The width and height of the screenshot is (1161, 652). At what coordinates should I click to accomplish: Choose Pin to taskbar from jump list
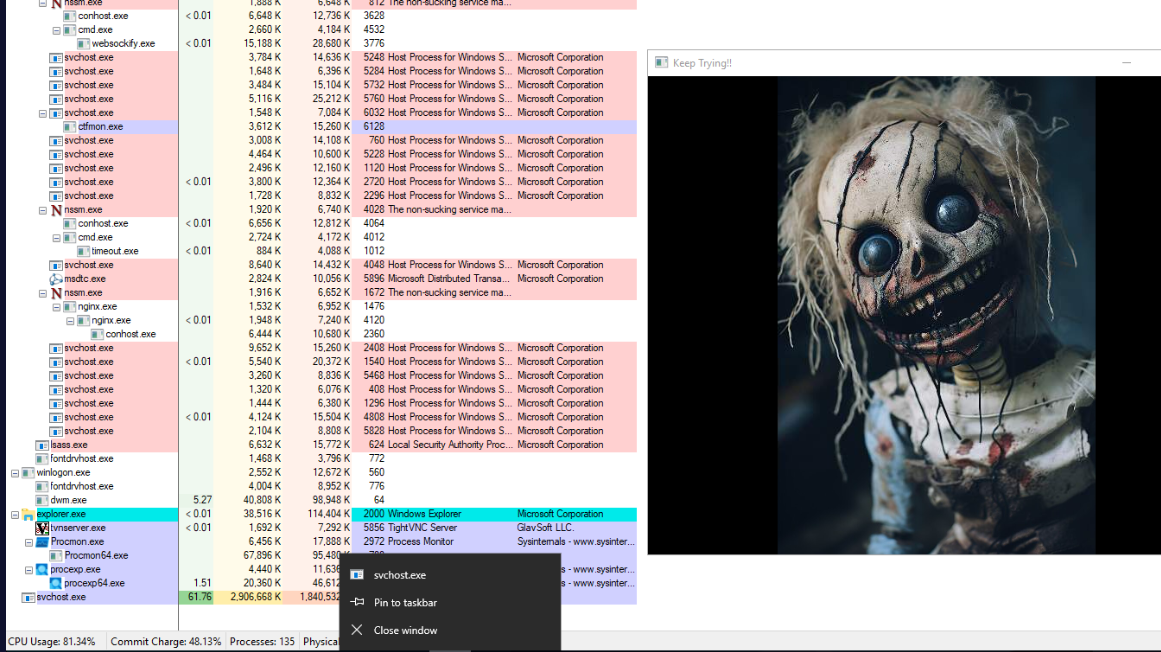[x=405, y=603]
